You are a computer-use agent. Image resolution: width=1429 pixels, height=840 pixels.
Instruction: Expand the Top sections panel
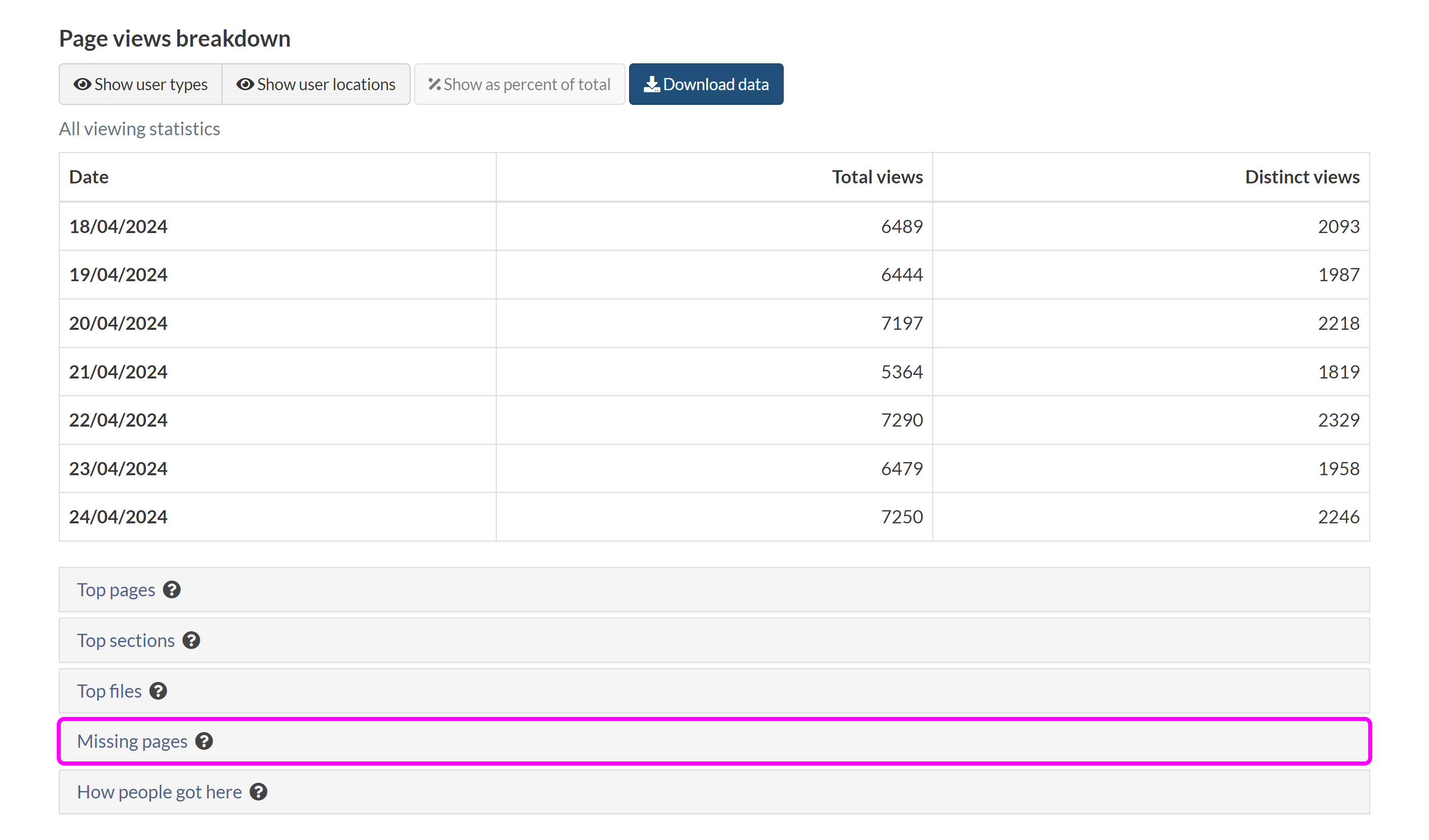point(126,640)
